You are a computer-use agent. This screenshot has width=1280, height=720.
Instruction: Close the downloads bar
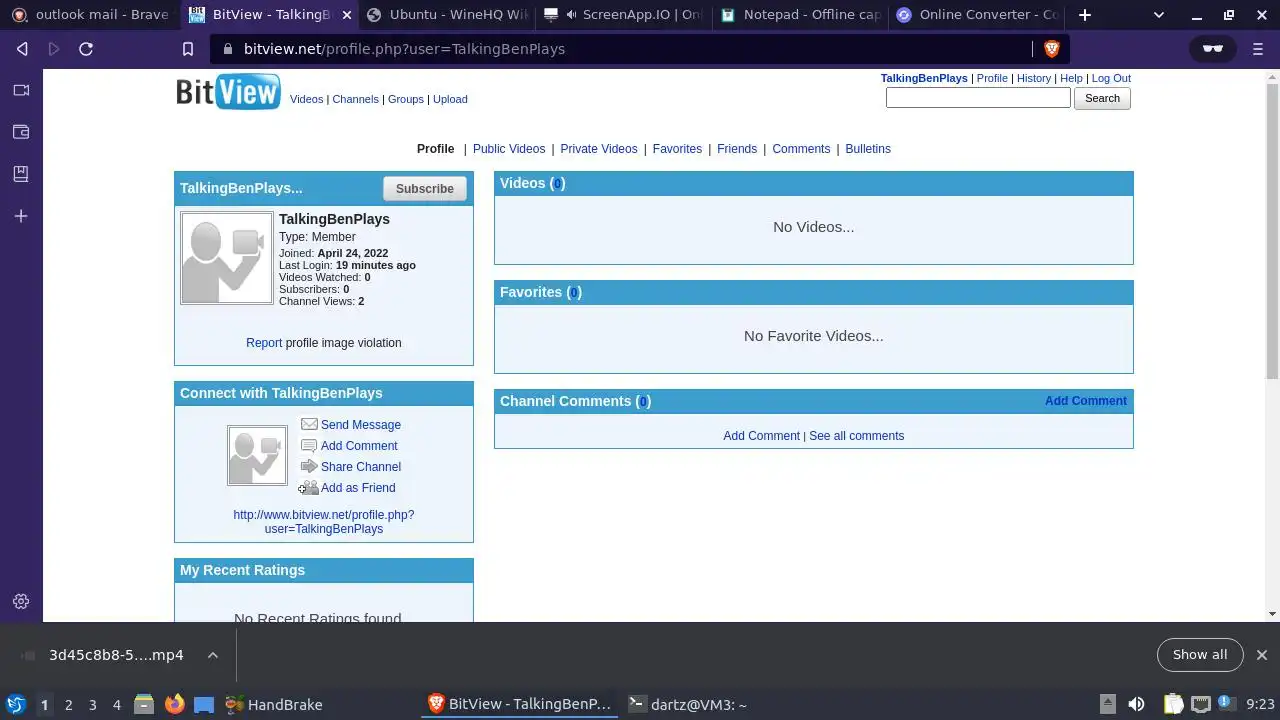1261,655
